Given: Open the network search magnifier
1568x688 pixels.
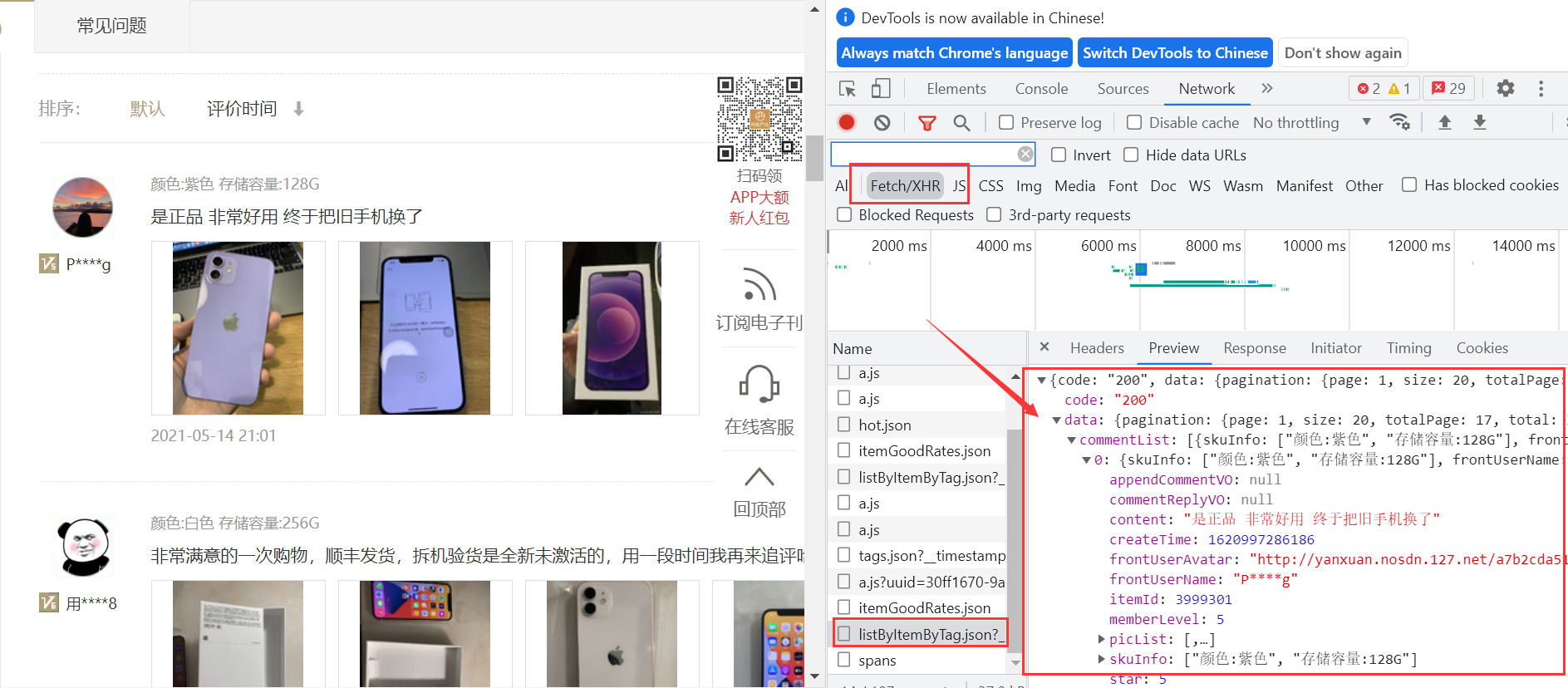Looking at the screenshot, I should (x=961, y=123).
